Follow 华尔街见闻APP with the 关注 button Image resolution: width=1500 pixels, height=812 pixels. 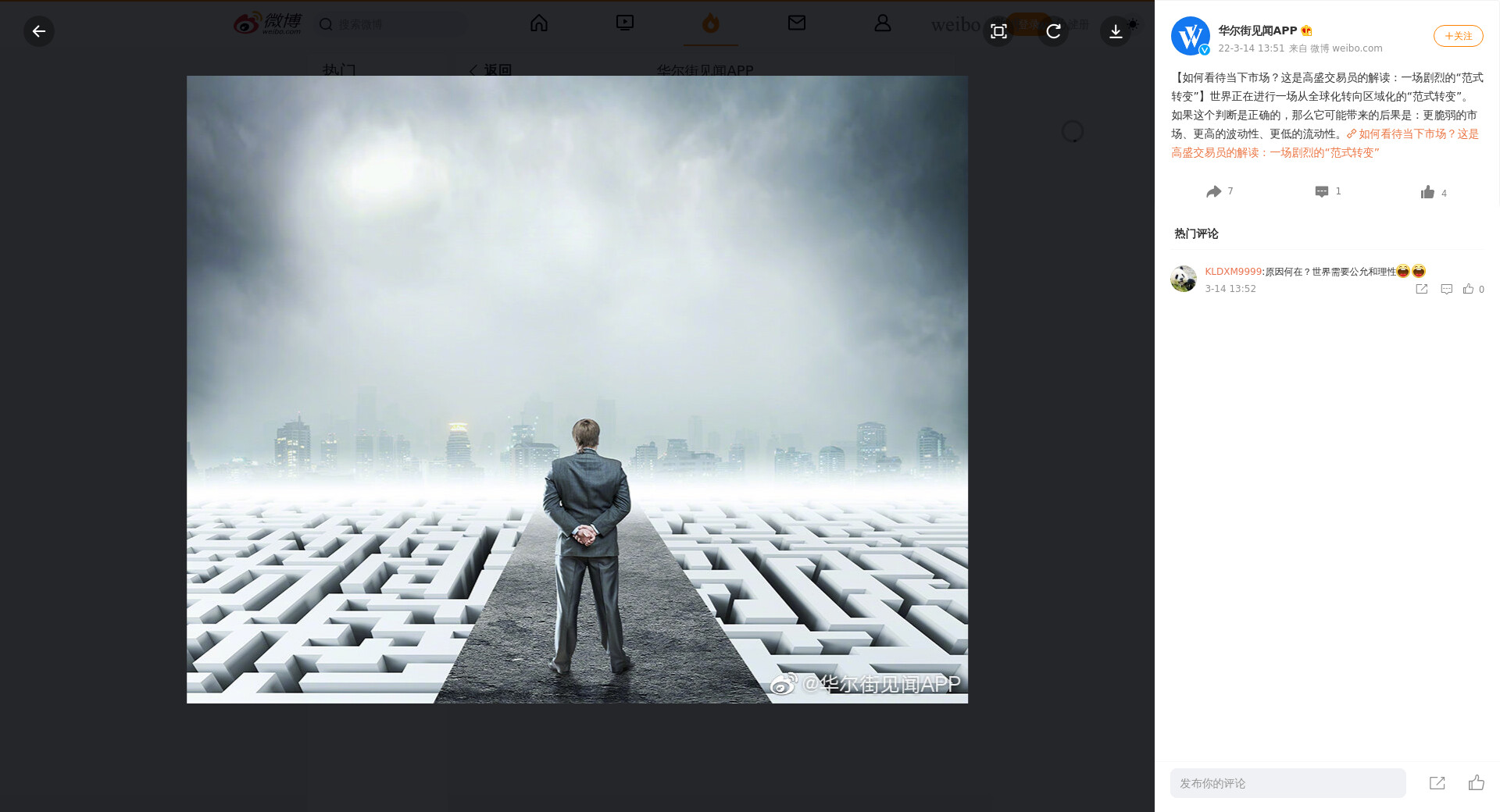click(x=1458, y=36)
